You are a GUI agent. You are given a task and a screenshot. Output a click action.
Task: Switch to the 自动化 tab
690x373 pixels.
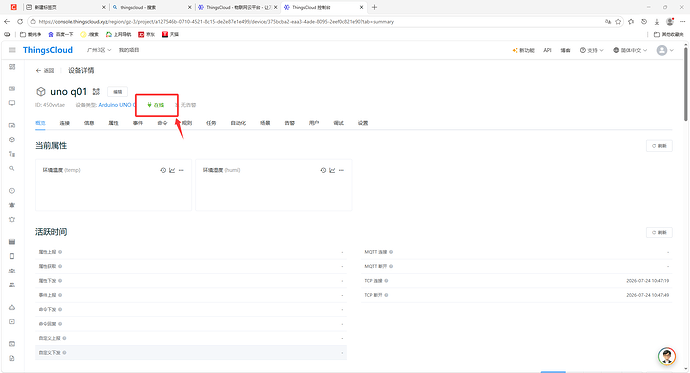(x=238, y=123)
